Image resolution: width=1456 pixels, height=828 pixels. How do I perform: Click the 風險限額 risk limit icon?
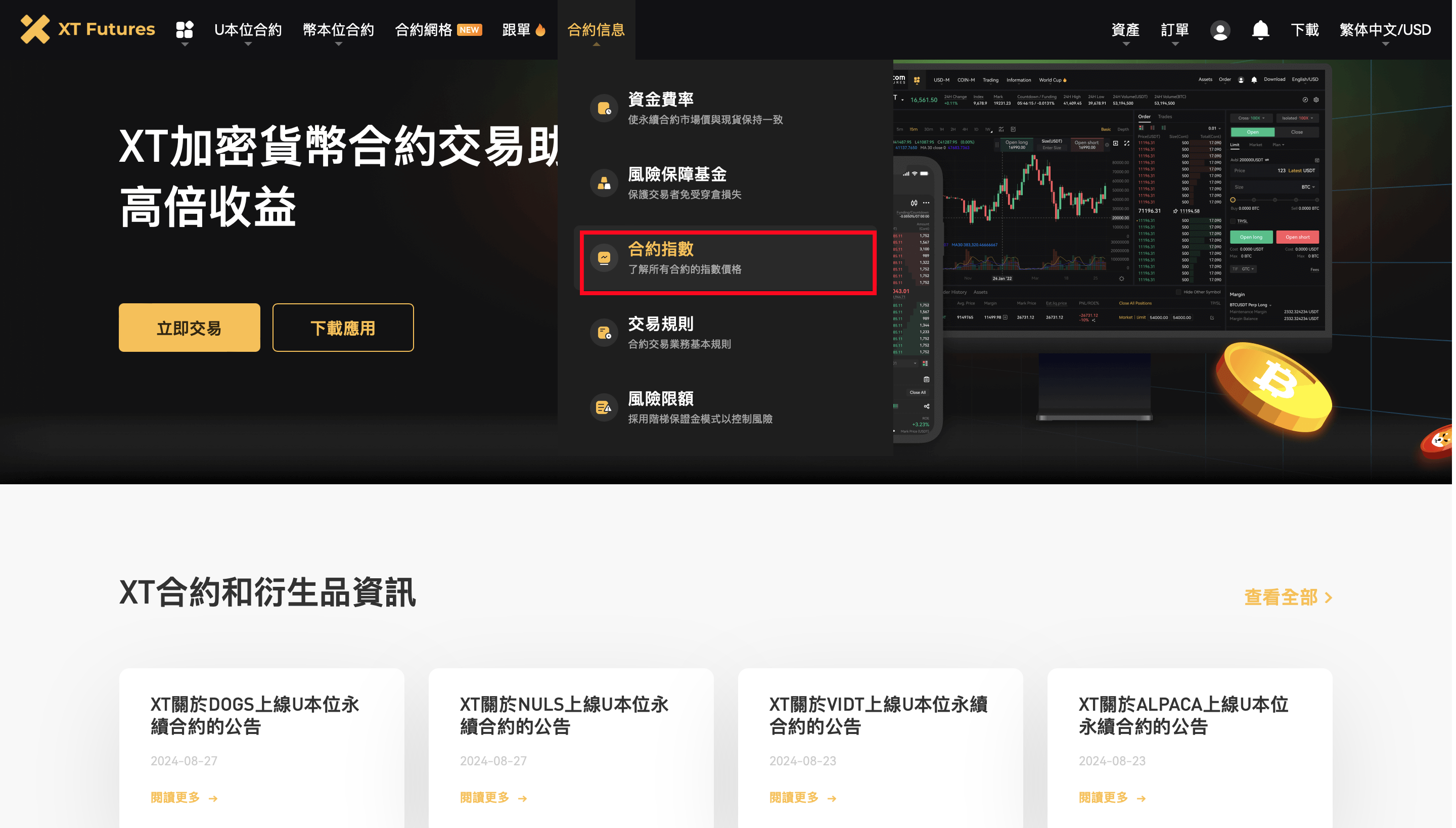coord(604,407)
